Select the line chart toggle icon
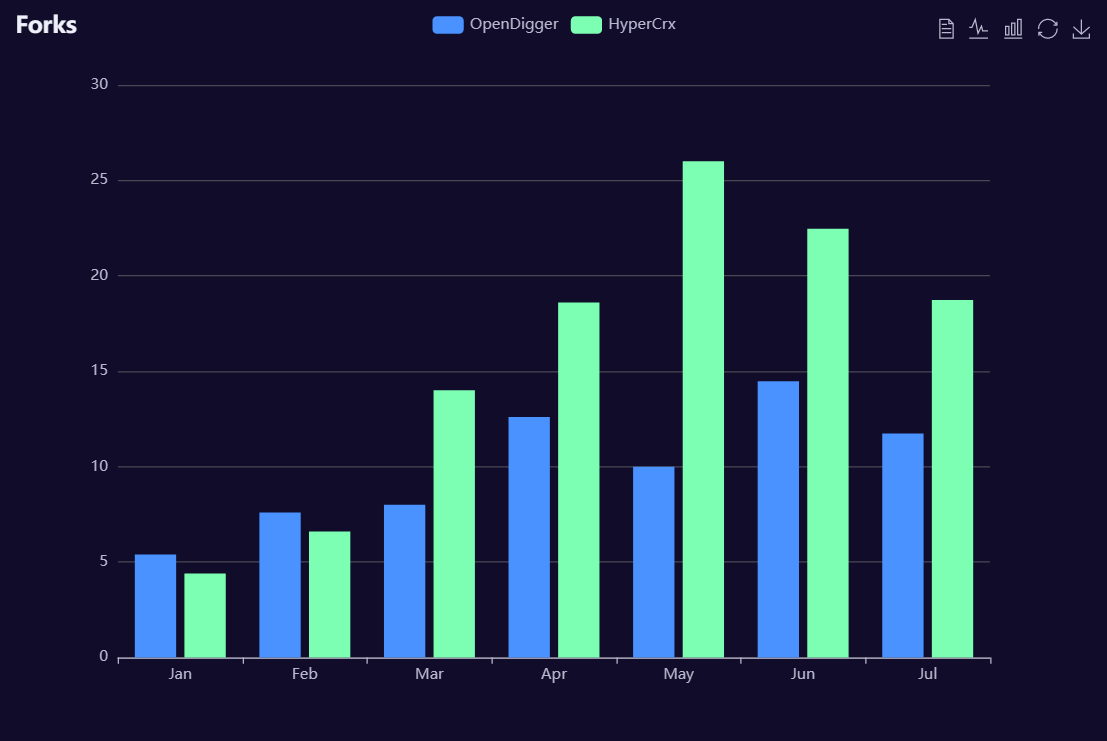The height and width of the screenshot is (741, 1107). [978, 28]
